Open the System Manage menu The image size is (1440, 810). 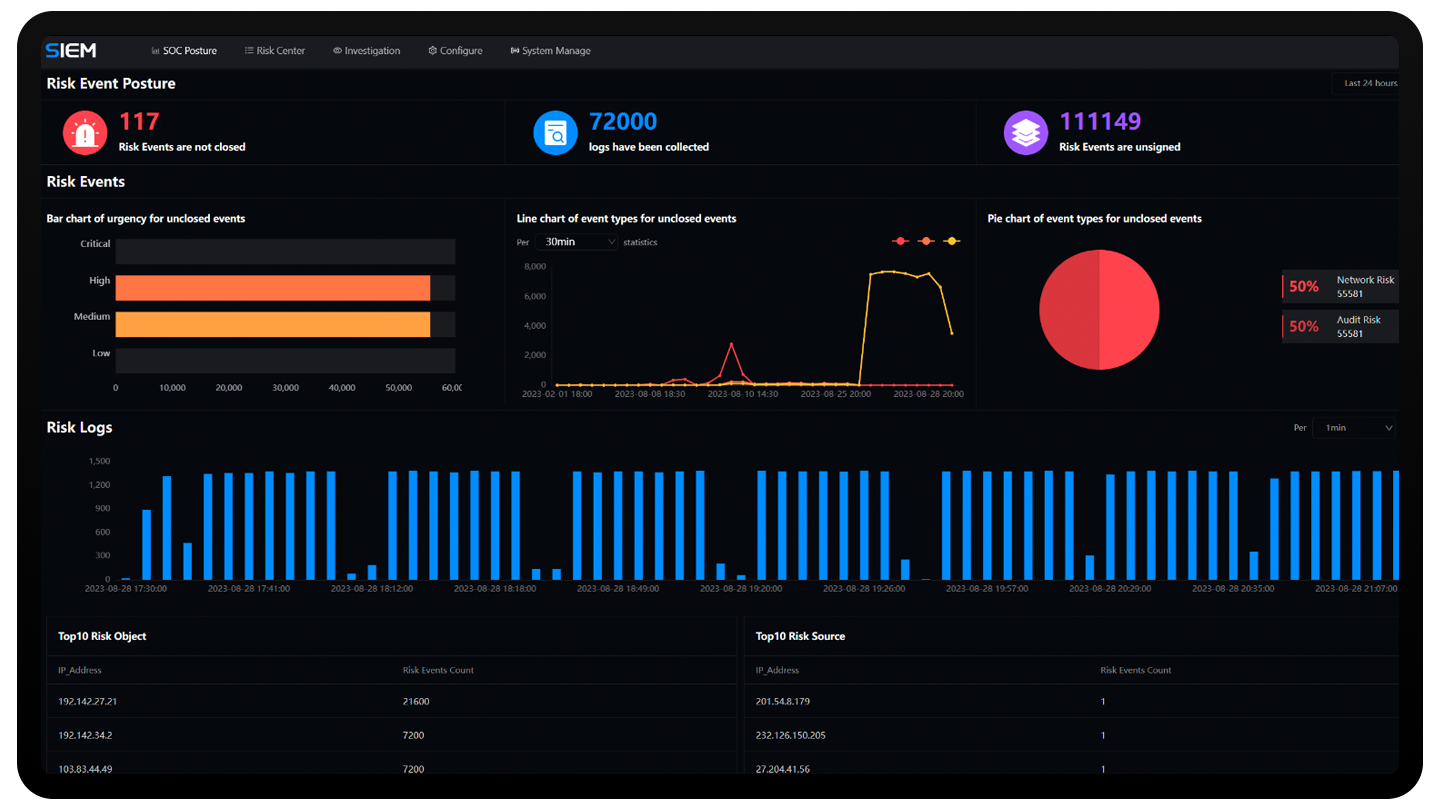coord(550,51)
